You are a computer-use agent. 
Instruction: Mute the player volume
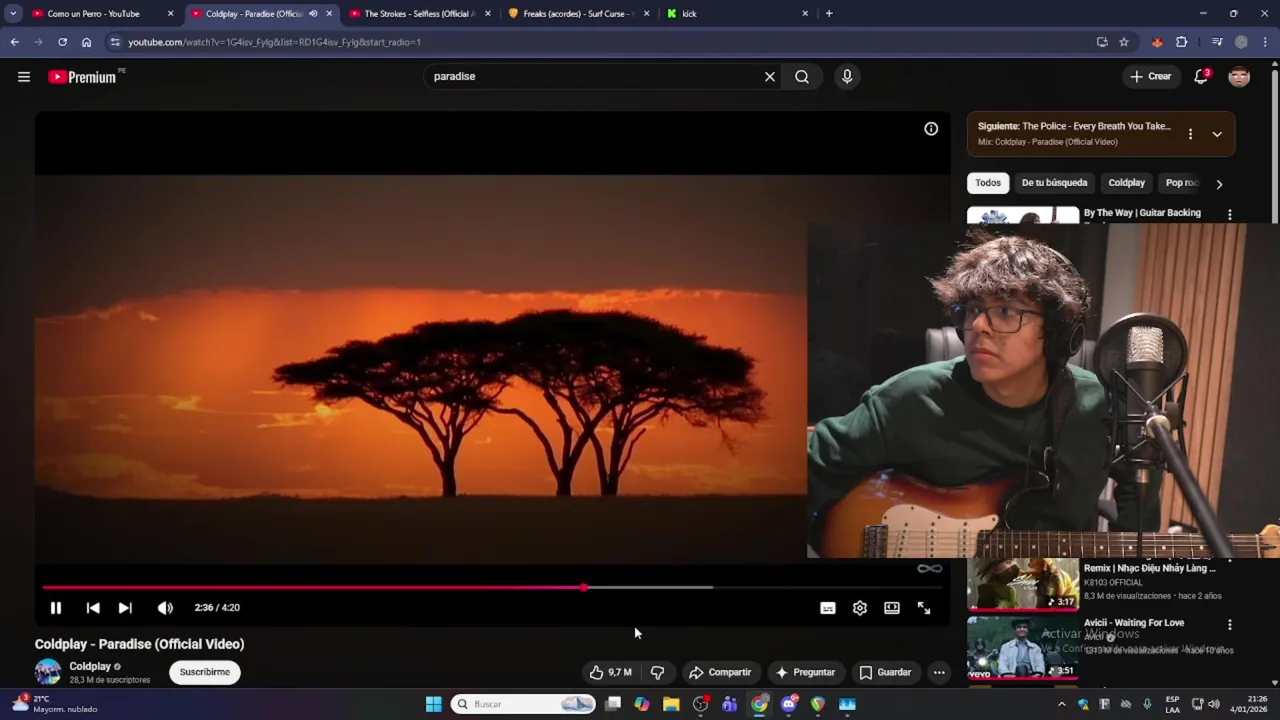tap(165, 608)
